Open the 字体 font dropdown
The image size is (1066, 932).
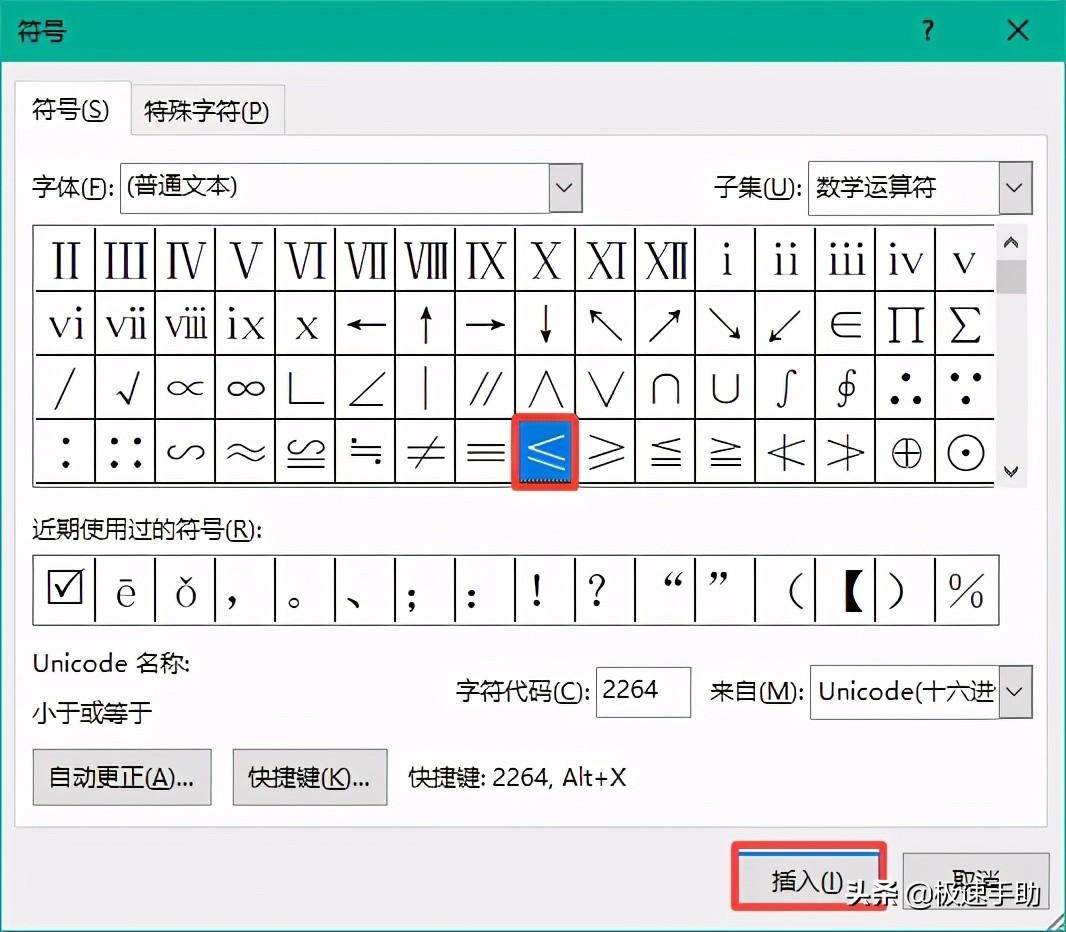click(565, 188)
